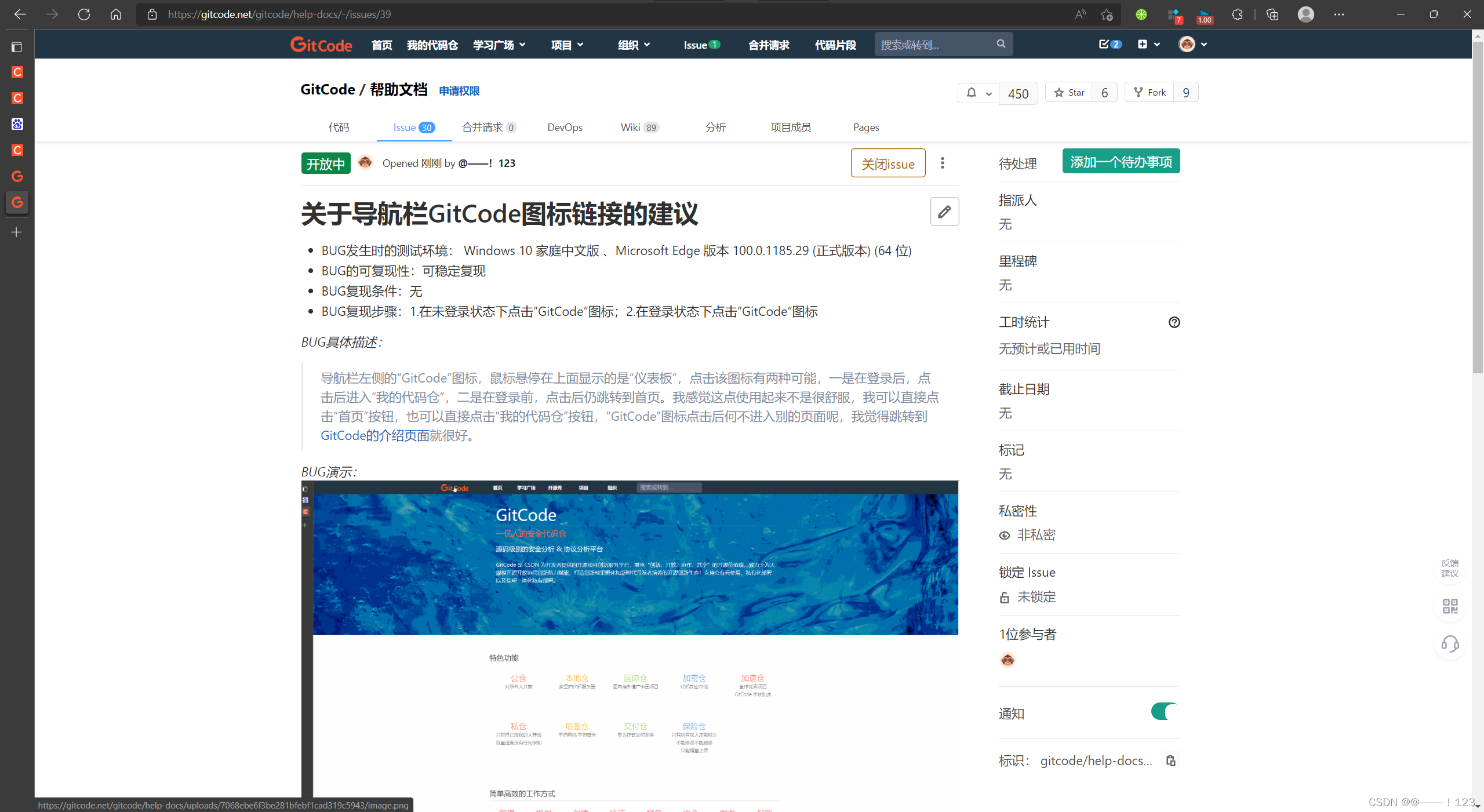Open the QR code panel on right edge

[1450, 606]
